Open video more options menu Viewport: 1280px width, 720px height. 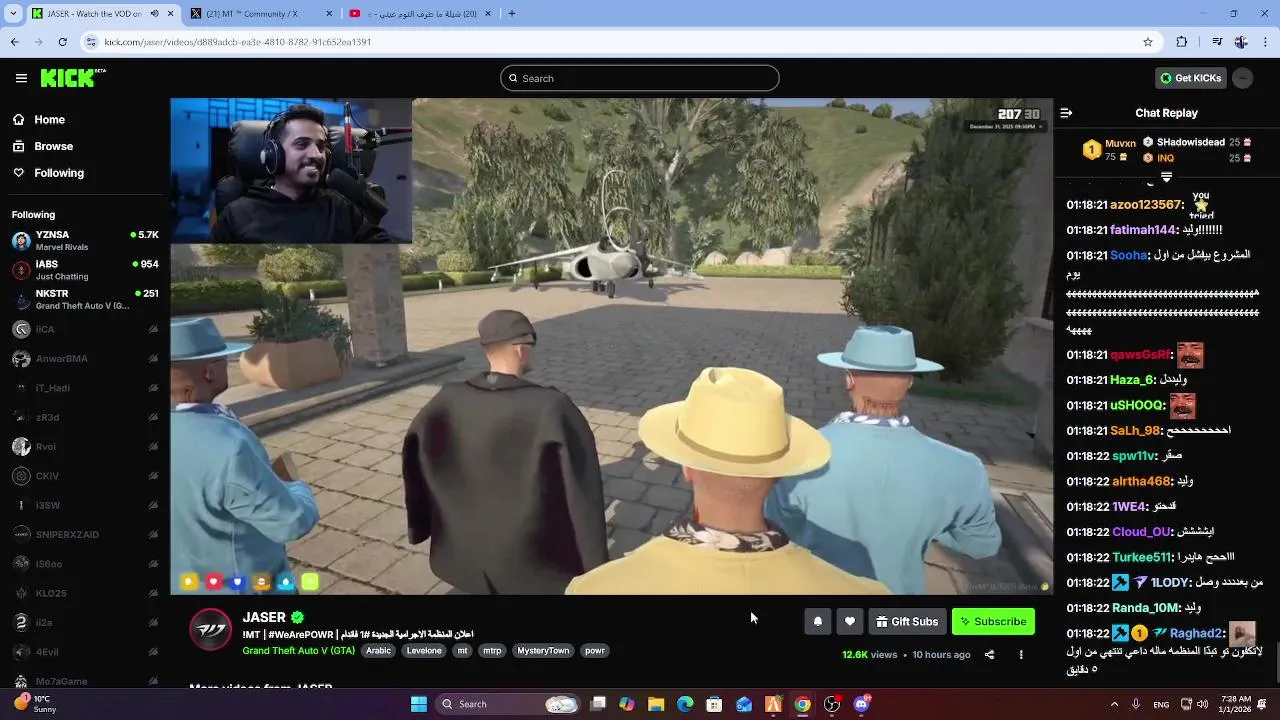(1021, 655)
